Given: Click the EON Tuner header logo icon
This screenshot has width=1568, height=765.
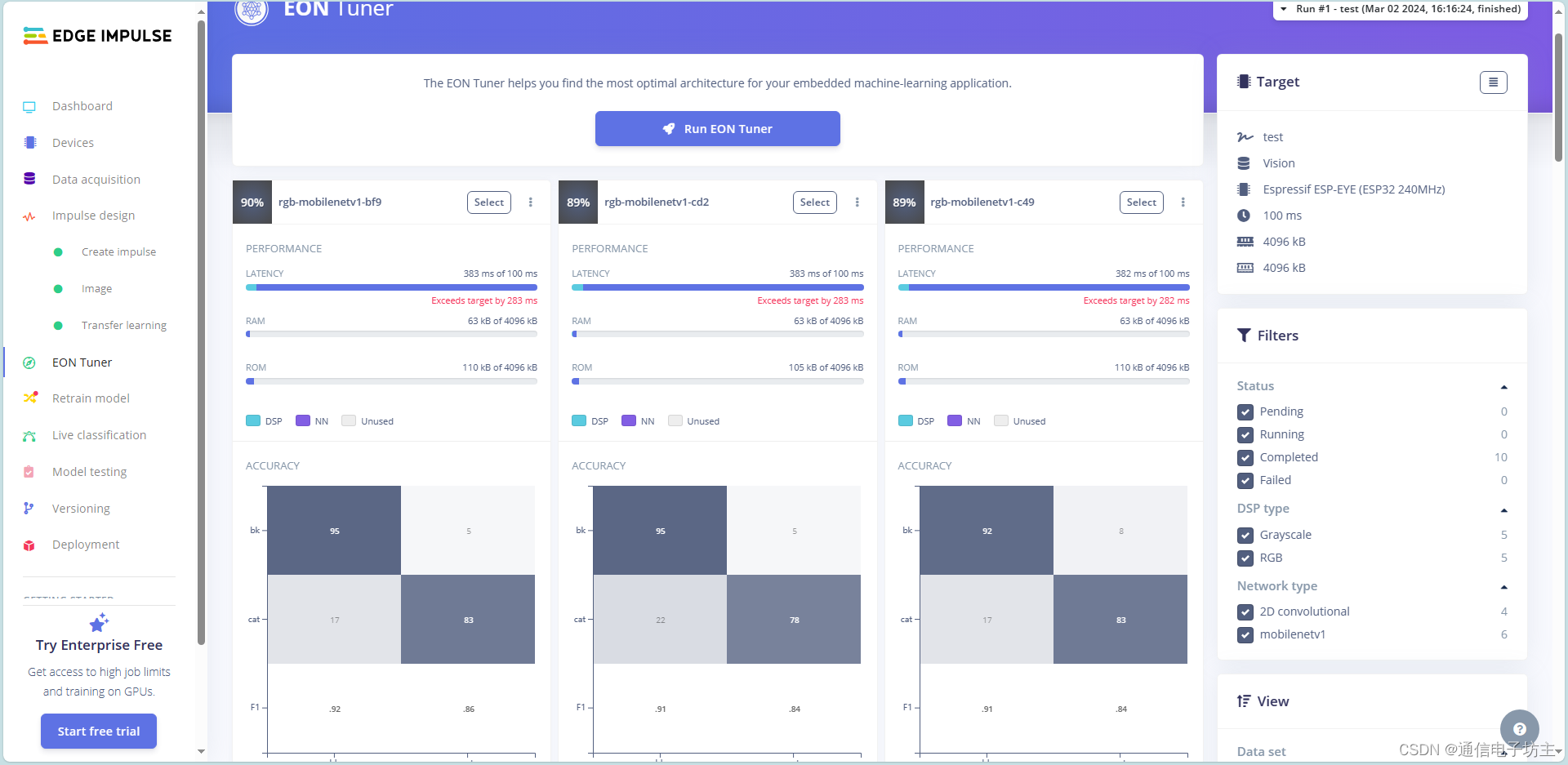Looking at the screenshot, I should pyautogui.click(x=252, y=11).
